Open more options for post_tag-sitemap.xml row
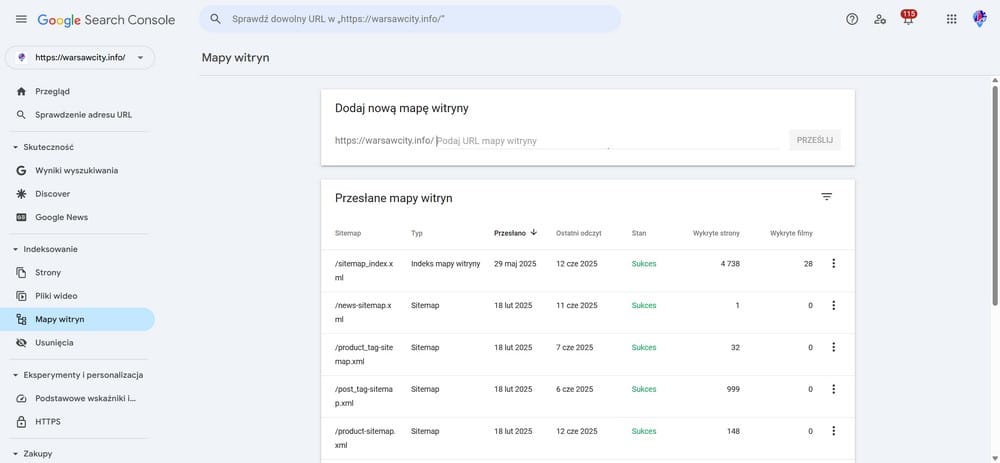The height and width of the screenshot is (463, 1000). point(833,389)
